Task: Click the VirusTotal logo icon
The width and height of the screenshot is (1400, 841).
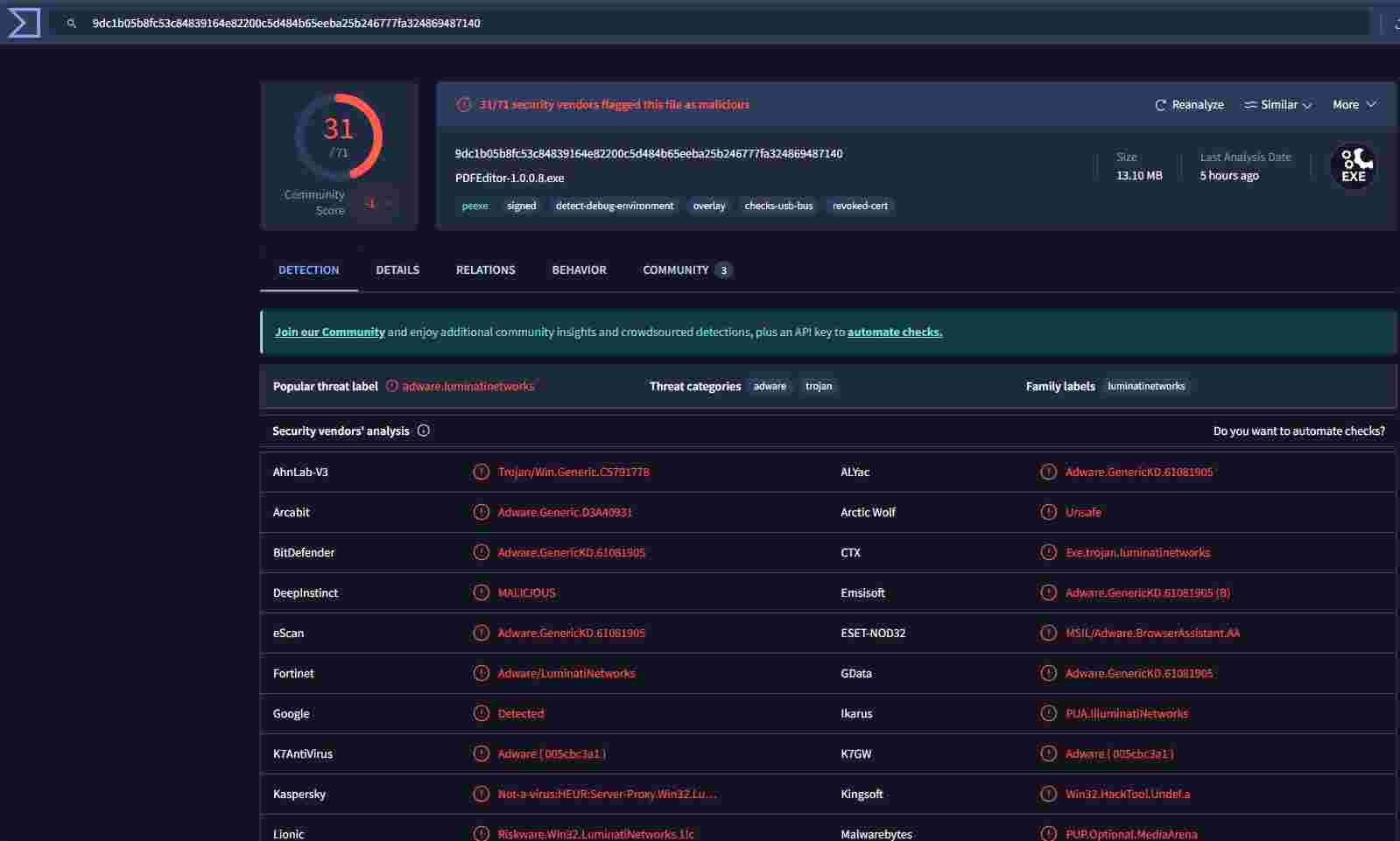Action: [24, 23]
